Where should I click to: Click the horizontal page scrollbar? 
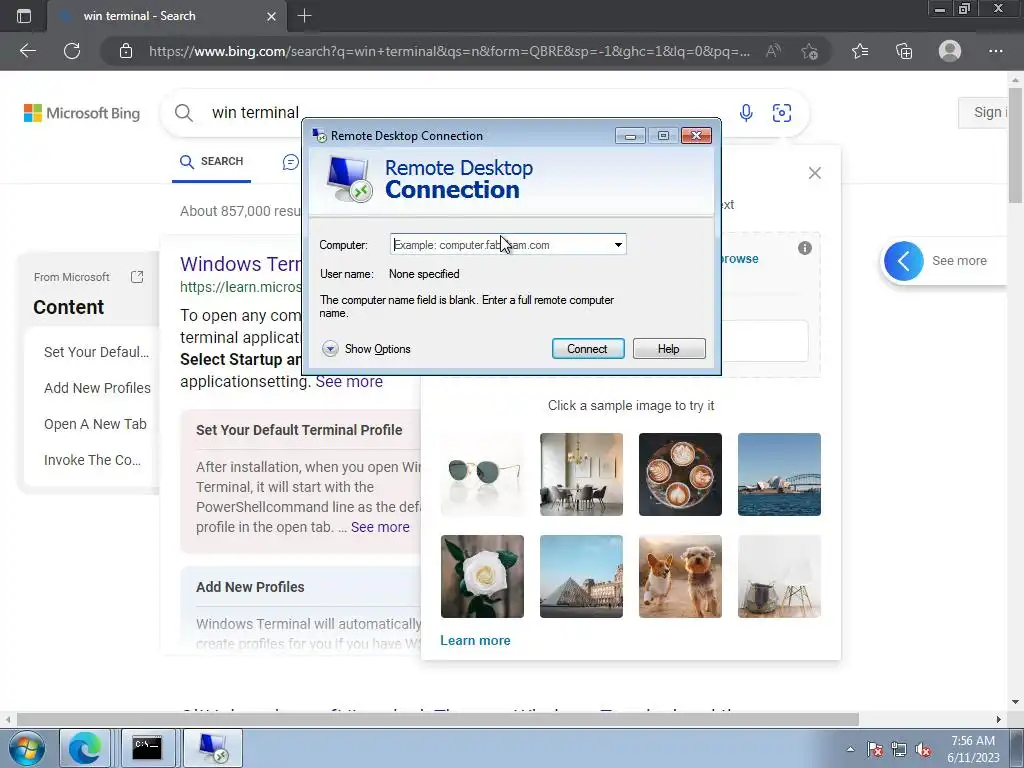(x=438, y=719)
